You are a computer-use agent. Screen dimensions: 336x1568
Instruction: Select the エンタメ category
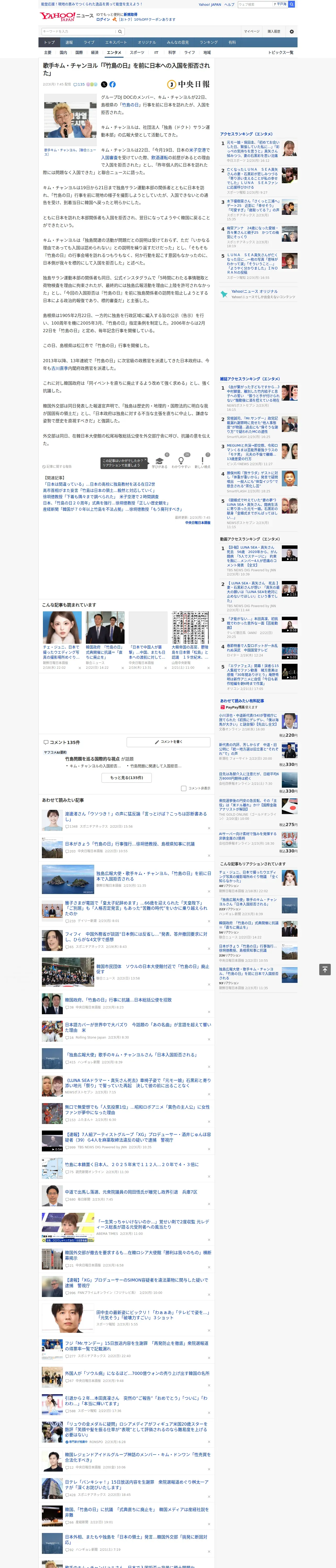pyautogui.click(x=114, y=52)
